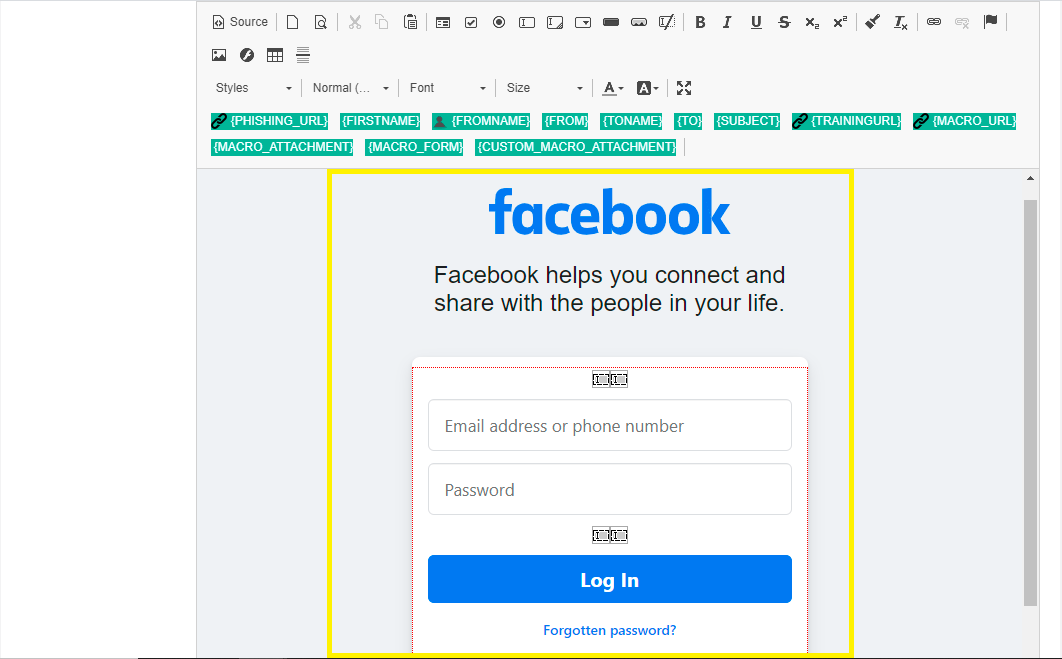This screenshot has height=659, width=1062.
Task: Insert an Image via picture icon
Action: pyautogui.click(x=219, y=55)
